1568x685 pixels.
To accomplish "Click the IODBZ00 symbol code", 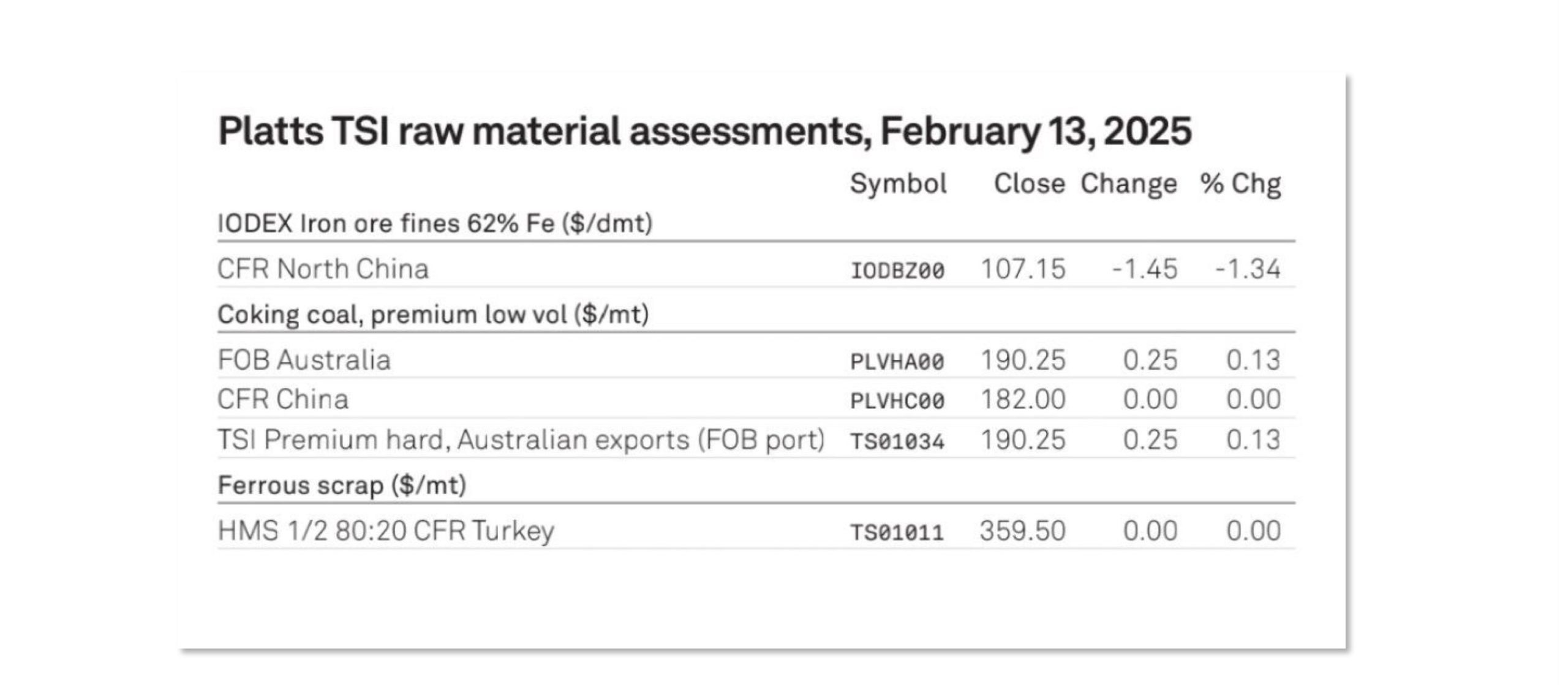I will pyautogui.click(x=897, y=271).
